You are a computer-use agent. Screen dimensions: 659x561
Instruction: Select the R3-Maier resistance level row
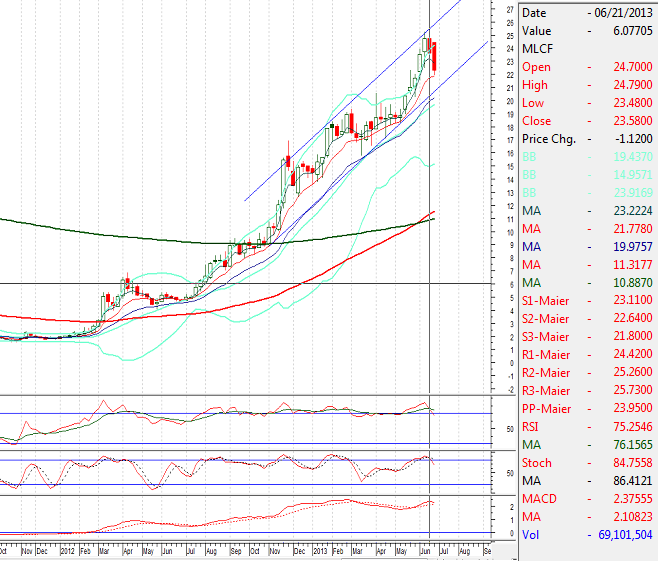point(587,391)
